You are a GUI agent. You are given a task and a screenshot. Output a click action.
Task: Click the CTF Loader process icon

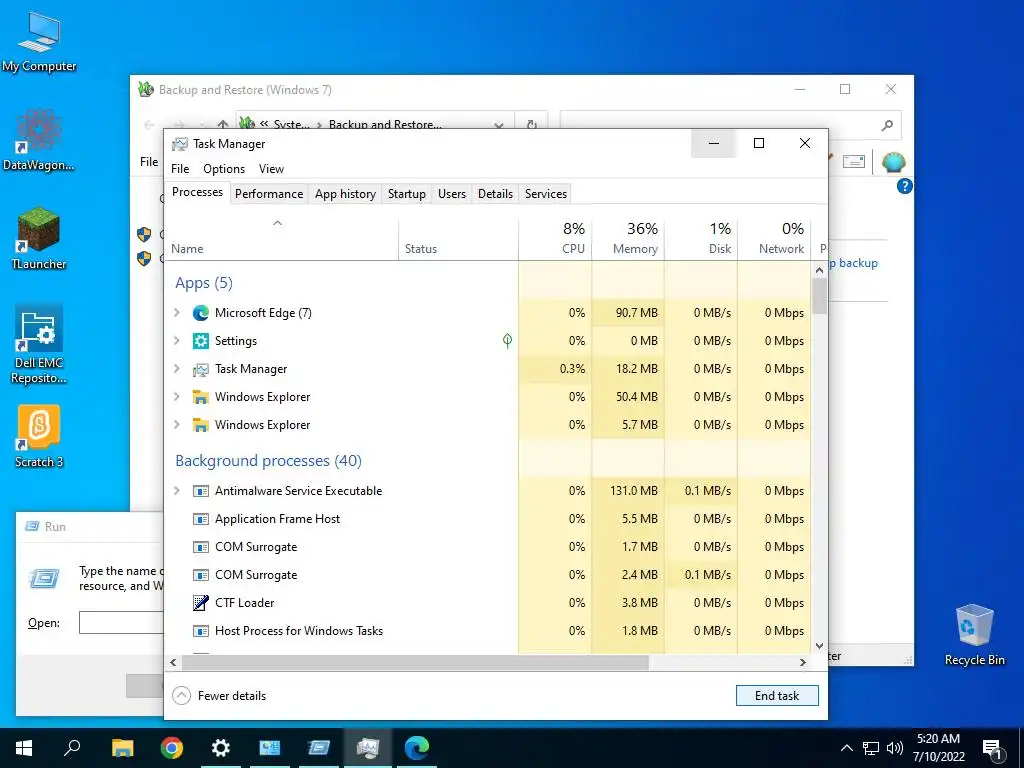[200, 603]
